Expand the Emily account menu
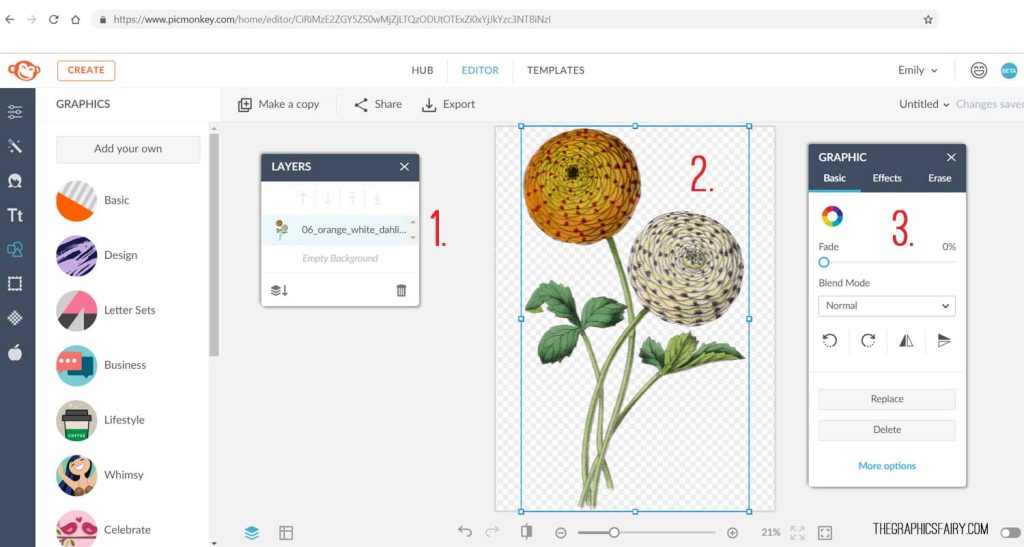The height and width of the screenshot is (547, 1024). (x=917, y=71)
